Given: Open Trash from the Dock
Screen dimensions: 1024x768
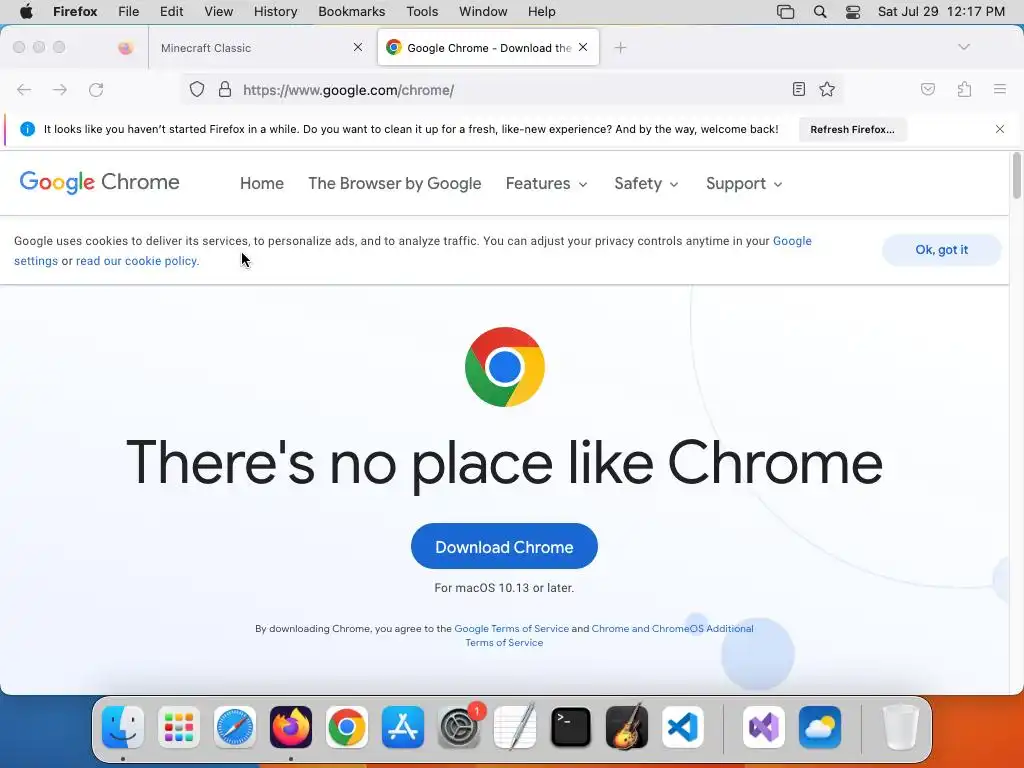Looking at the screenshot, I should point(901,727).
